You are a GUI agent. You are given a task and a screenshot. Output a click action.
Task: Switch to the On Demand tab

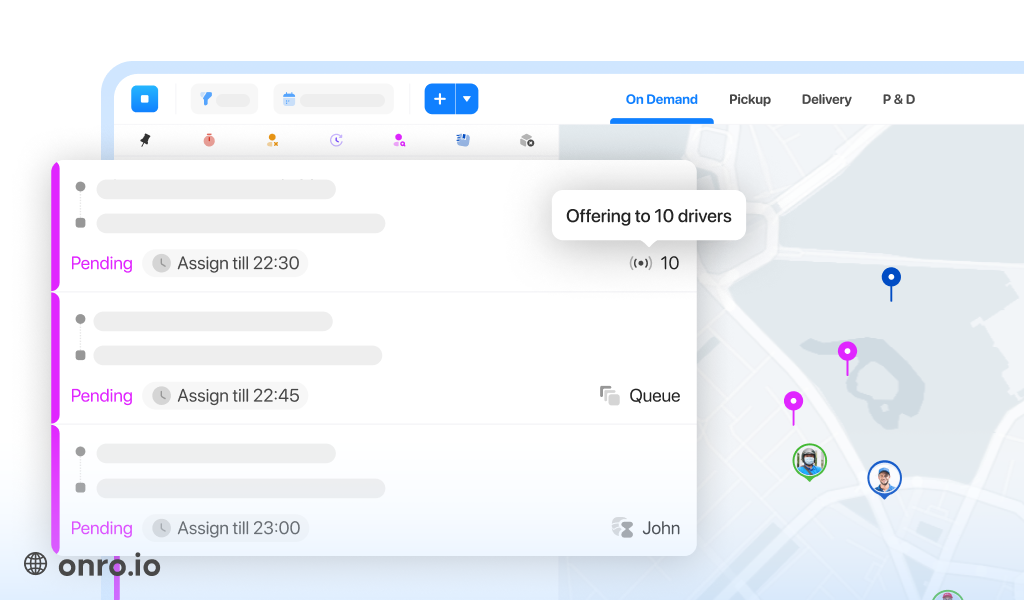pyautogui.click(x=662, y=99)
